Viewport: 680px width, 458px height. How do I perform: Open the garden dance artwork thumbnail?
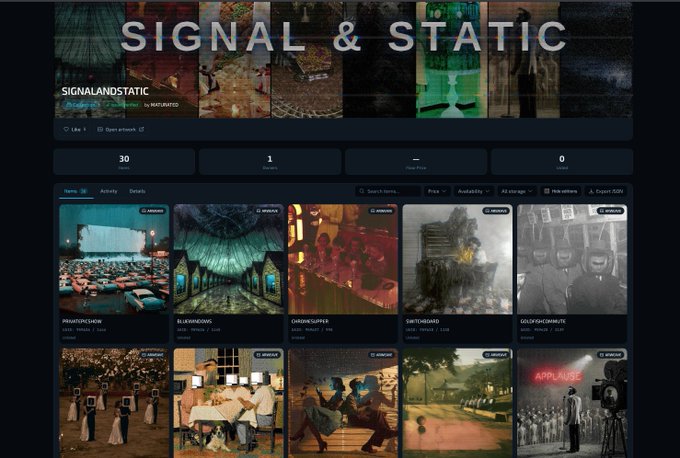tap(114, 403)
